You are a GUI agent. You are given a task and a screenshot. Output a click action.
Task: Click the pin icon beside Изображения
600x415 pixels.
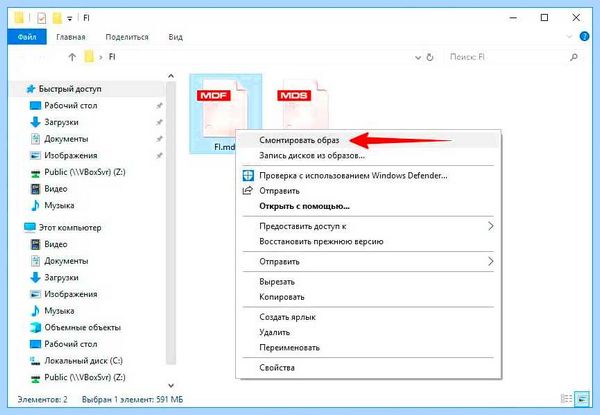159,155
